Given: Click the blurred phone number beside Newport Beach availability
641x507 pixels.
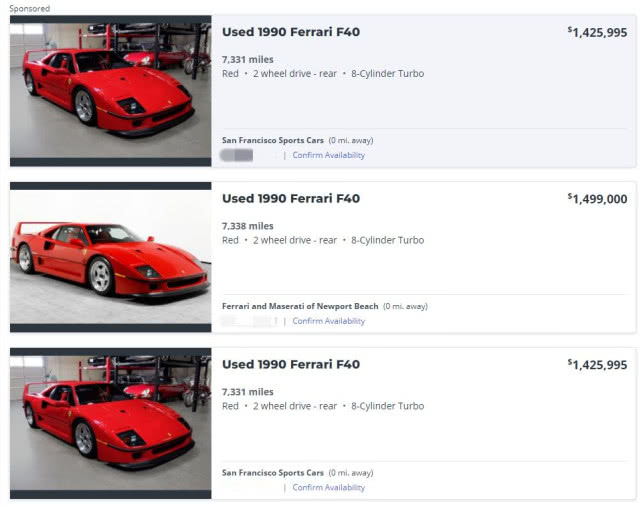Looking at the screenshot, I should tap(246, 321).
